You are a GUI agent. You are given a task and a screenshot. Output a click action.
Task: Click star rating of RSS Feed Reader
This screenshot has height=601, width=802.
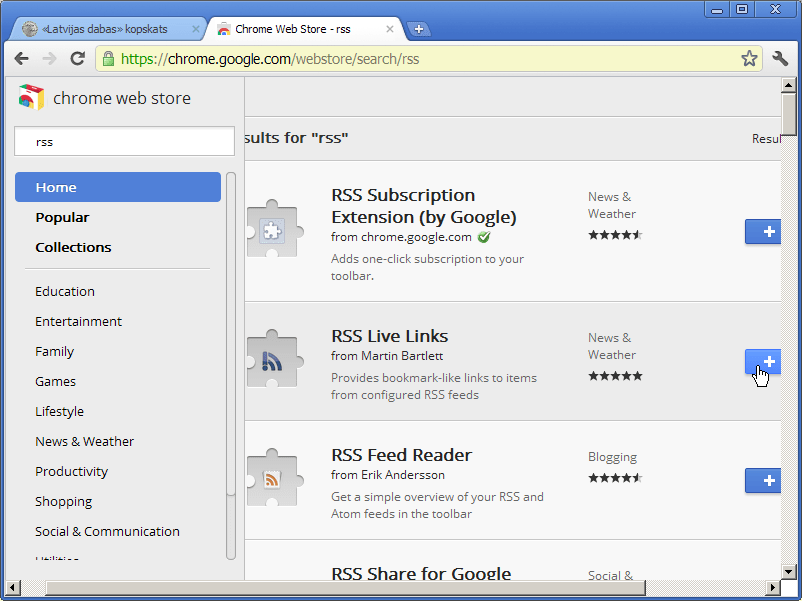tap(615, 478)
